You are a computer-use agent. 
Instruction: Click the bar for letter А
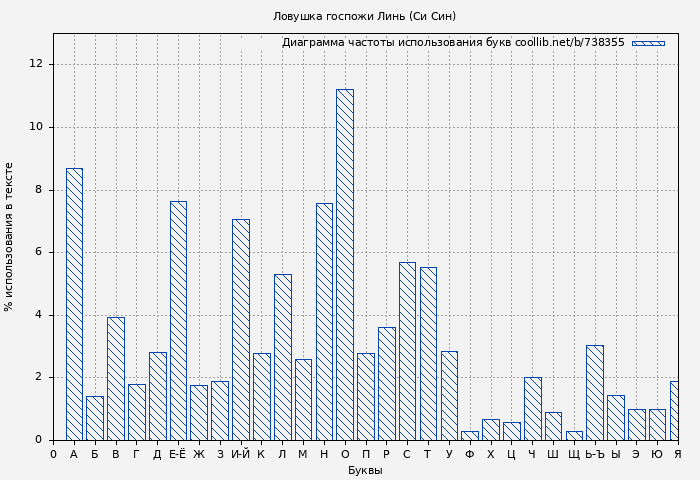(74, 304)
